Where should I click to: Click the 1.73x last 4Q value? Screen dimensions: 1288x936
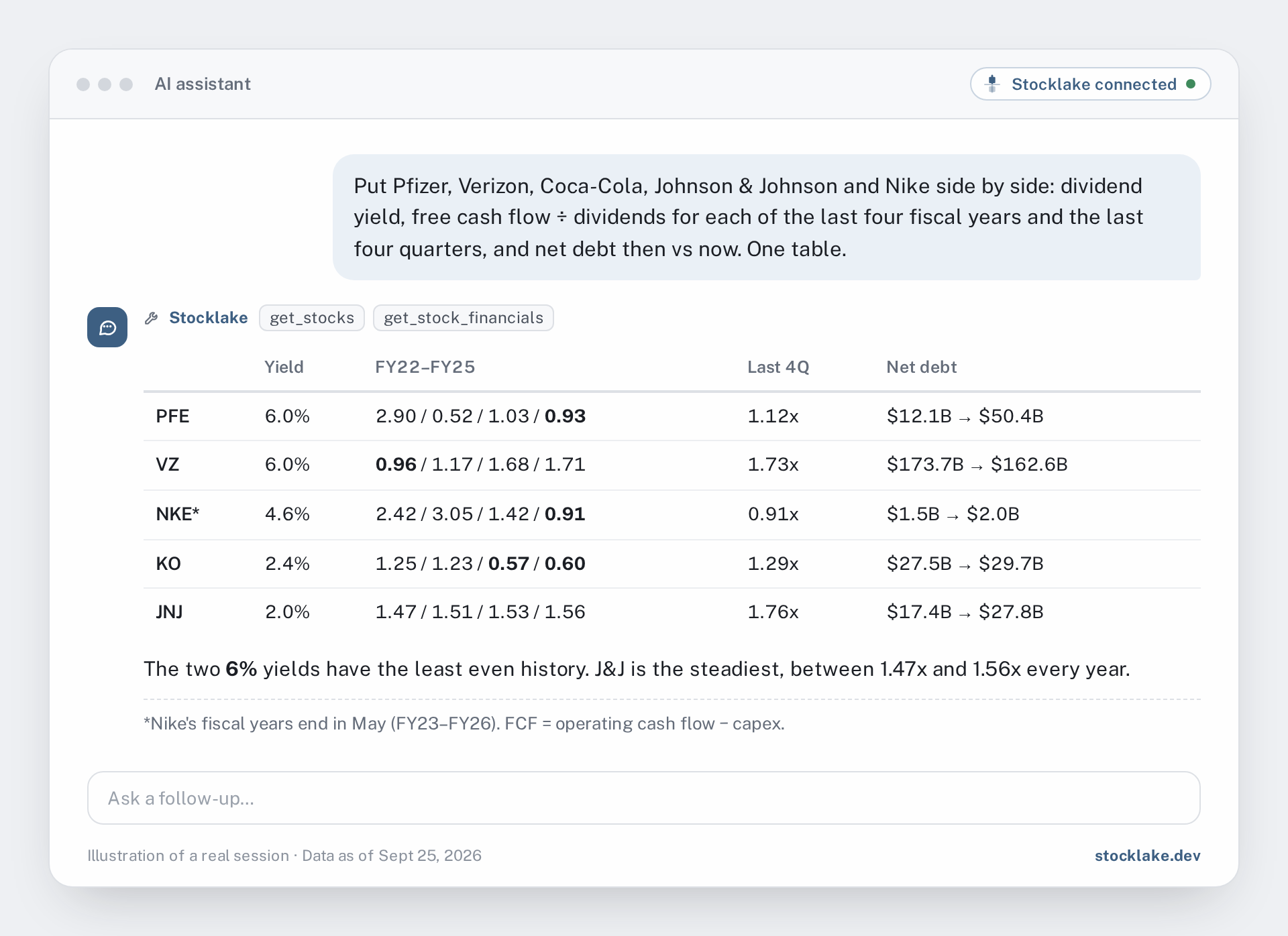click(773, 465)
